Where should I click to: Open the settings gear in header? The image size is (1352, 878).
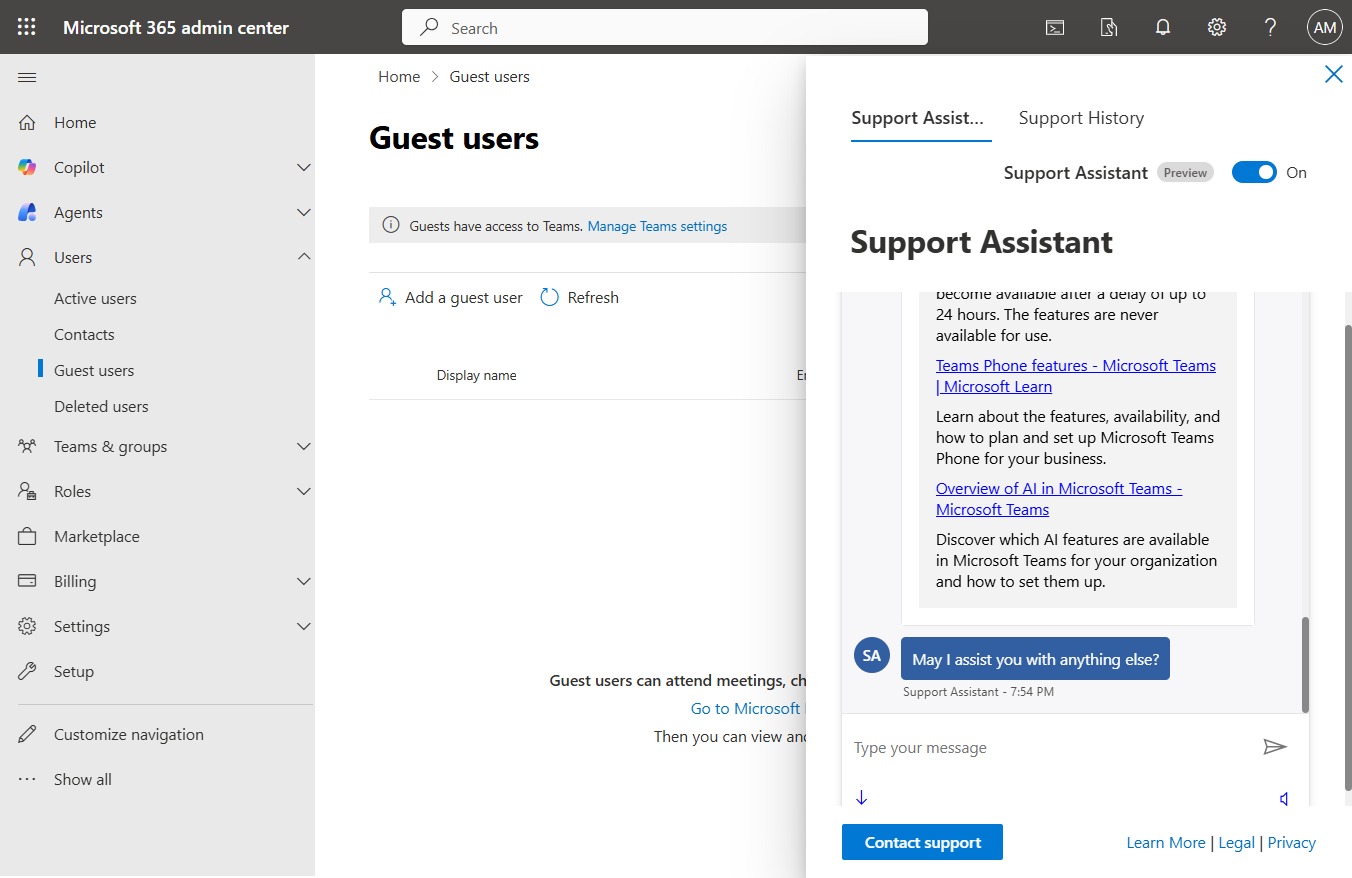1217,27
